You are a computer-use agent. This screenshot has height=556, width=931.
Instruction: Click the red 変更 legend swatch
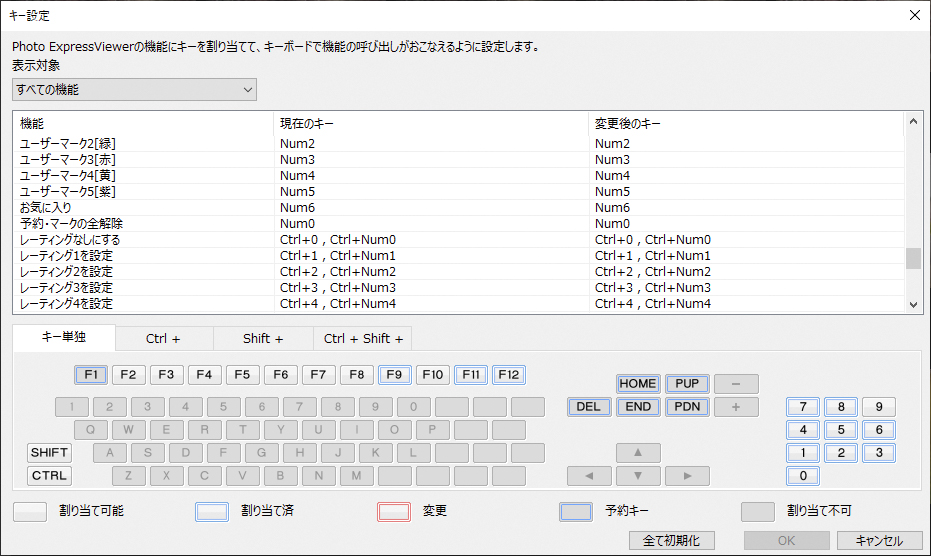point(394,511)
